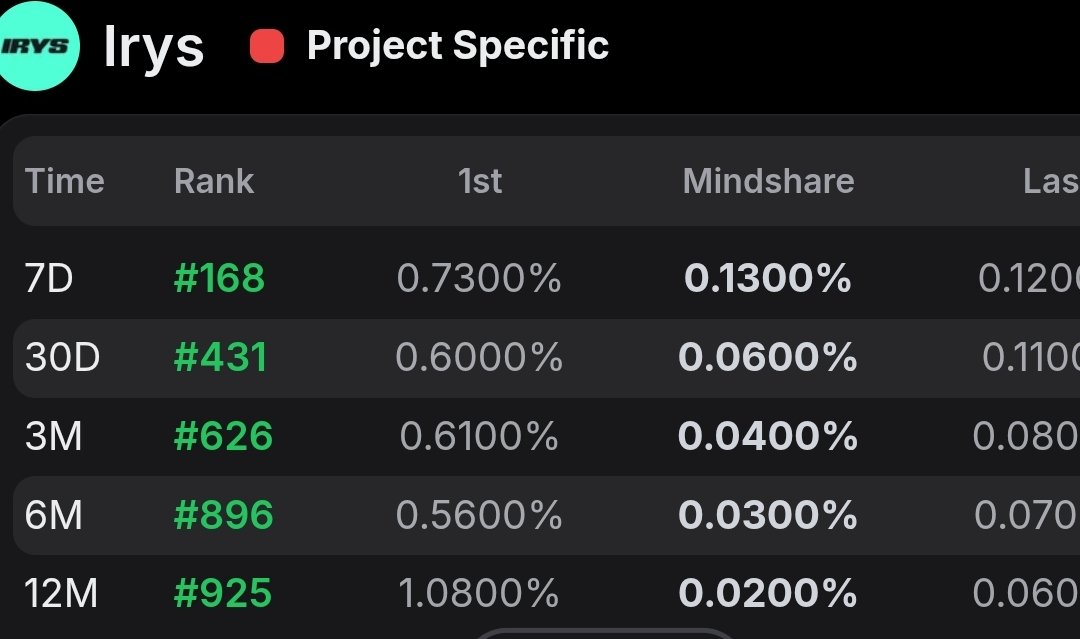Click the Irys logo avatar
The width and height of the screenshot is (1080, 639).
click(35, 46)
